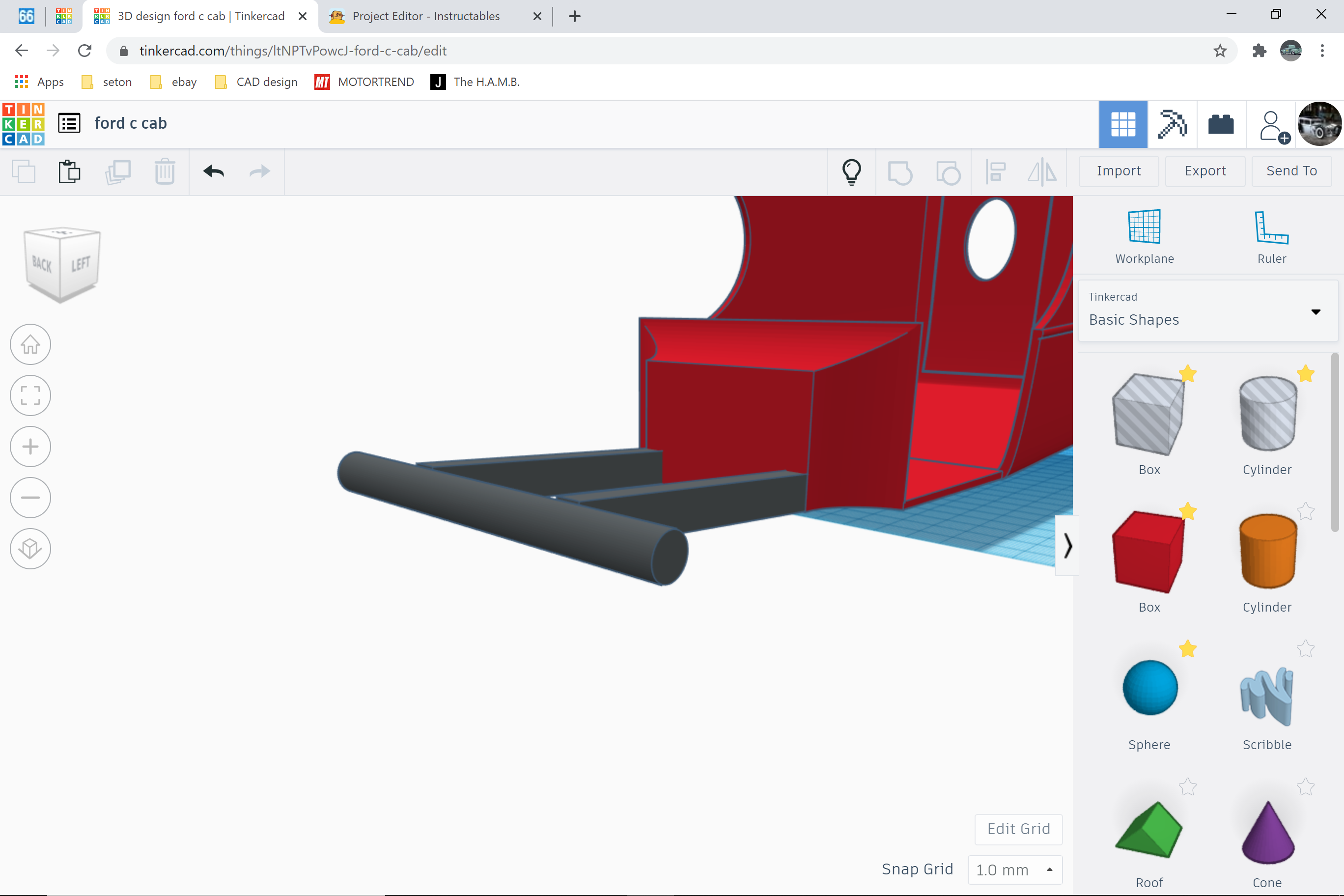The height and width of the screenshot is (896, 1344).
Task: Open the Tinkercad logo home link
Action: click(x=24, y=124)
